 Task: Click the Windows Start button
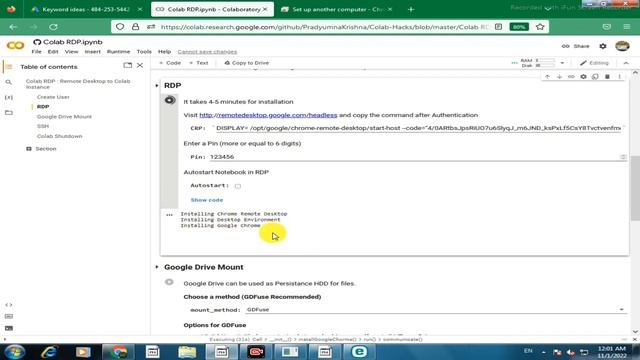[15, 352]
